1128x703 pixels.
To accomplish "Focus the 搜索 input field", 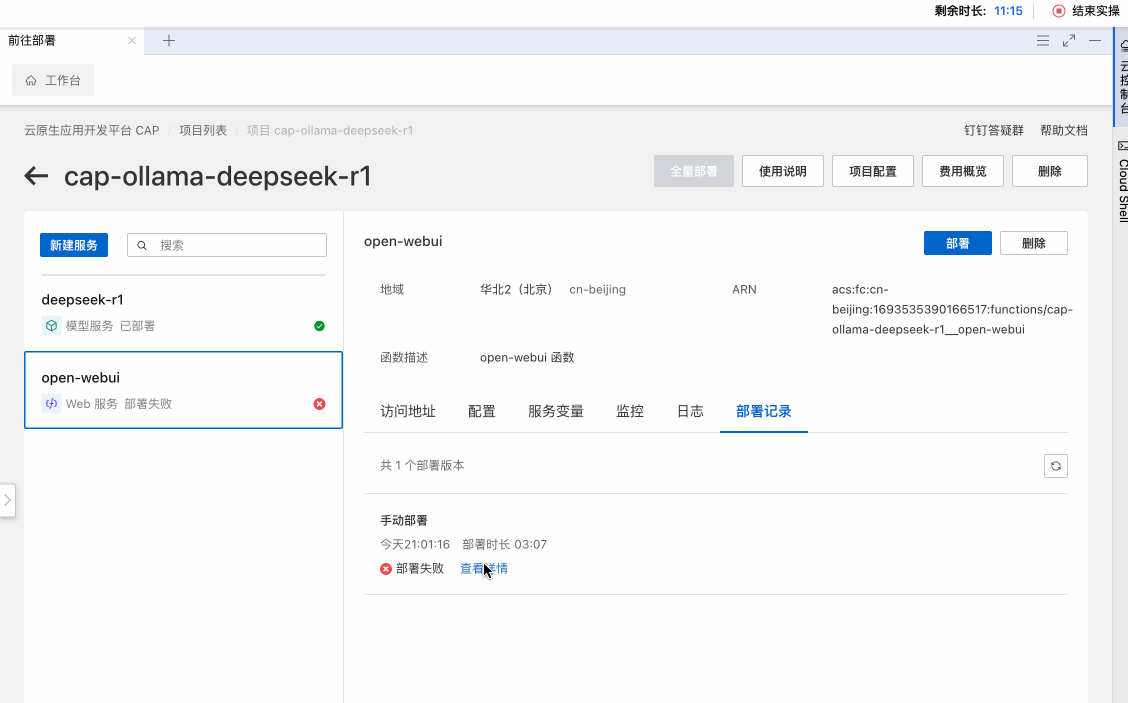I will point(227,245).
